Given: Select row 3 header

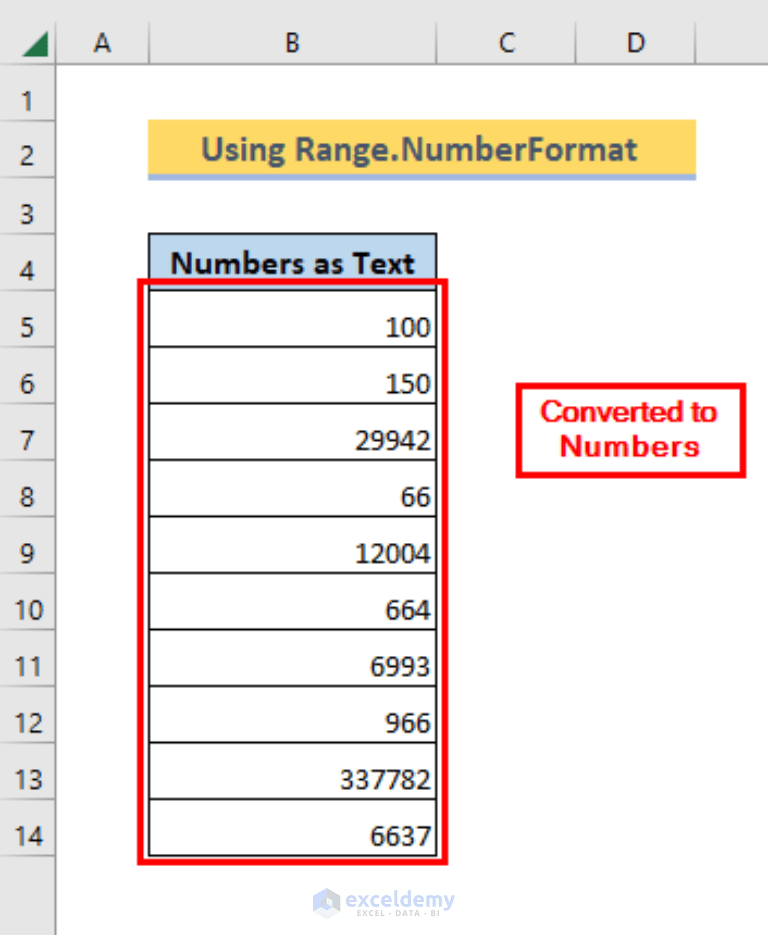Looking at the screenshot, I should [27, 206].
